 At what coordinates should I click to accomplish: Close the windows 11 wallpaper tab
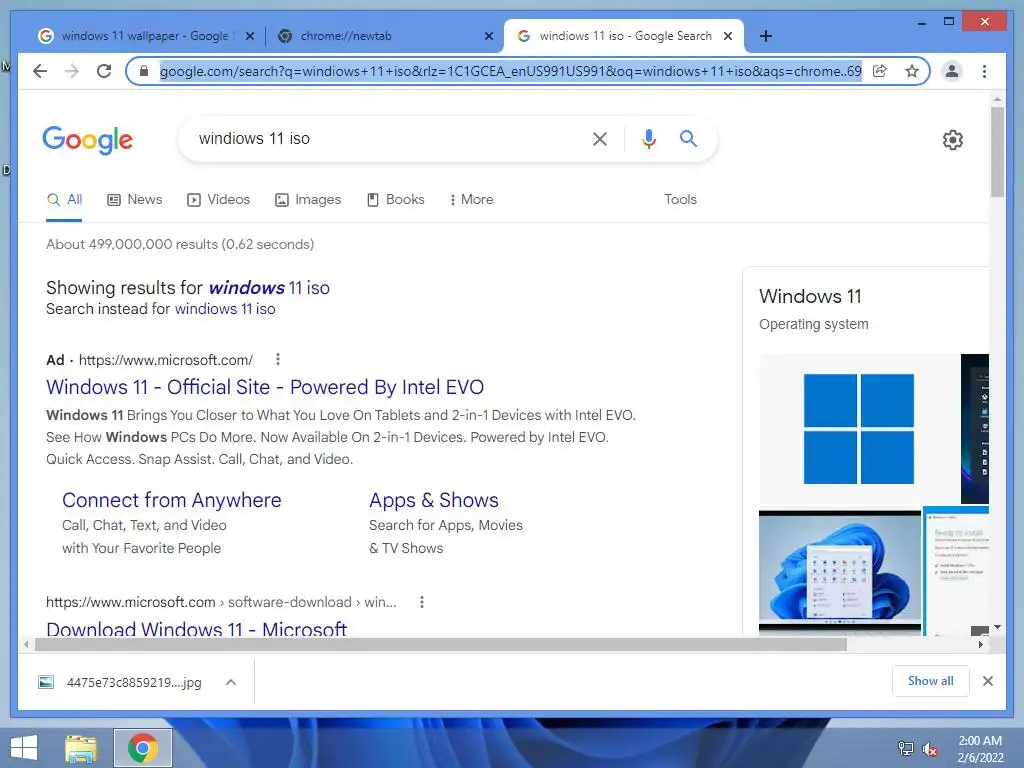[x=249, y=36]
